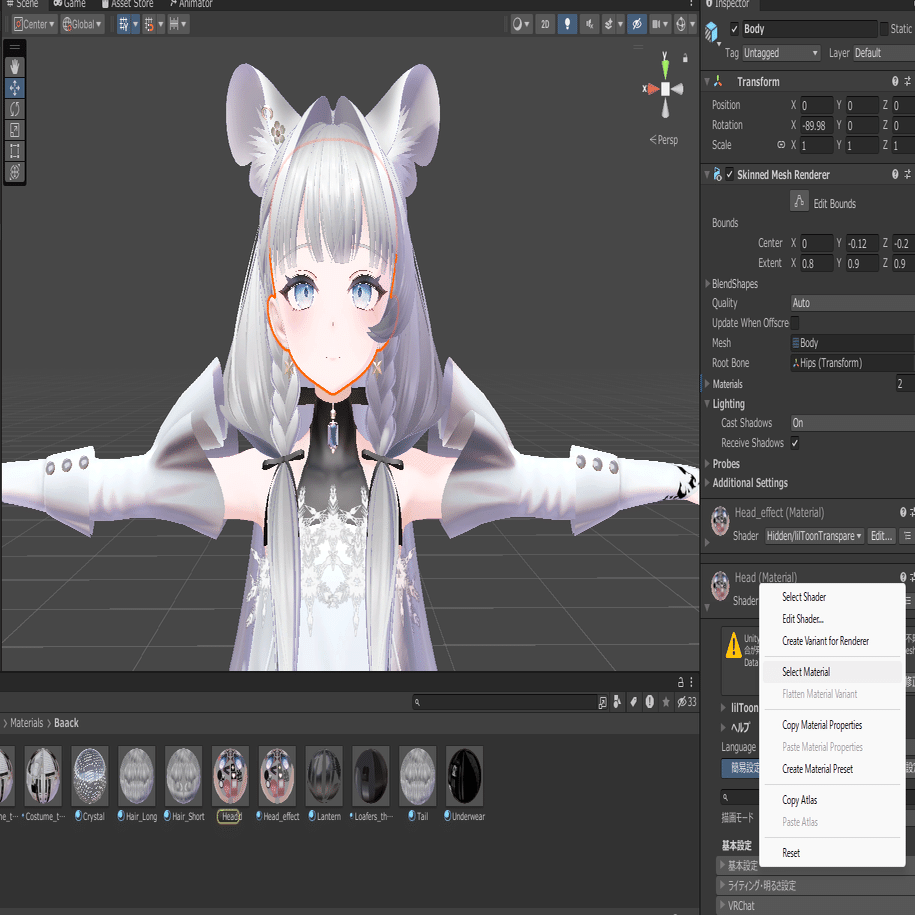The height and width of the screenshot is (915, 915).
Task: Open the Layer Default dropdown
Action: [x=883, y=53]
